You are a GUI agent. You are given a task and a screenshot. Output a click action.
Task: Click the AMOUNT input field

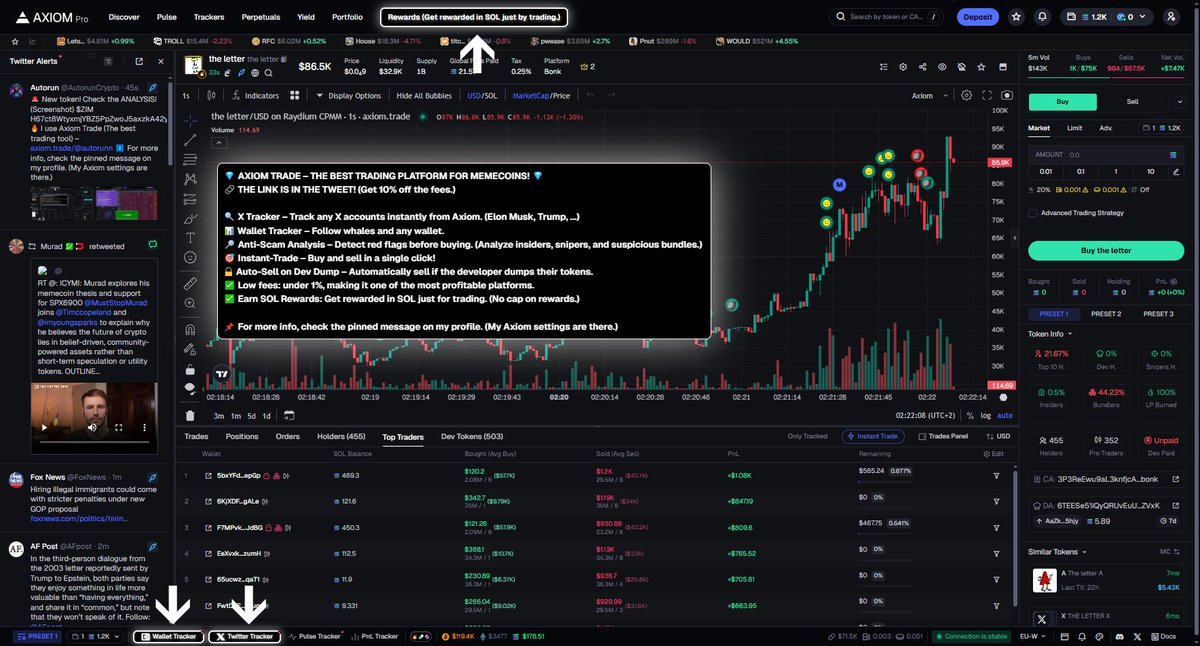pos(1105,155)
